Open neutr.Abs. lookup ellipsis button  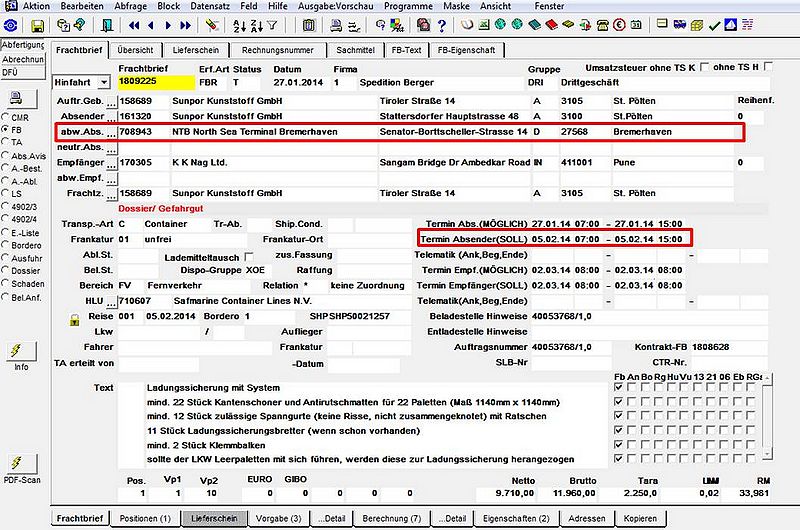[x=111, y=148]
